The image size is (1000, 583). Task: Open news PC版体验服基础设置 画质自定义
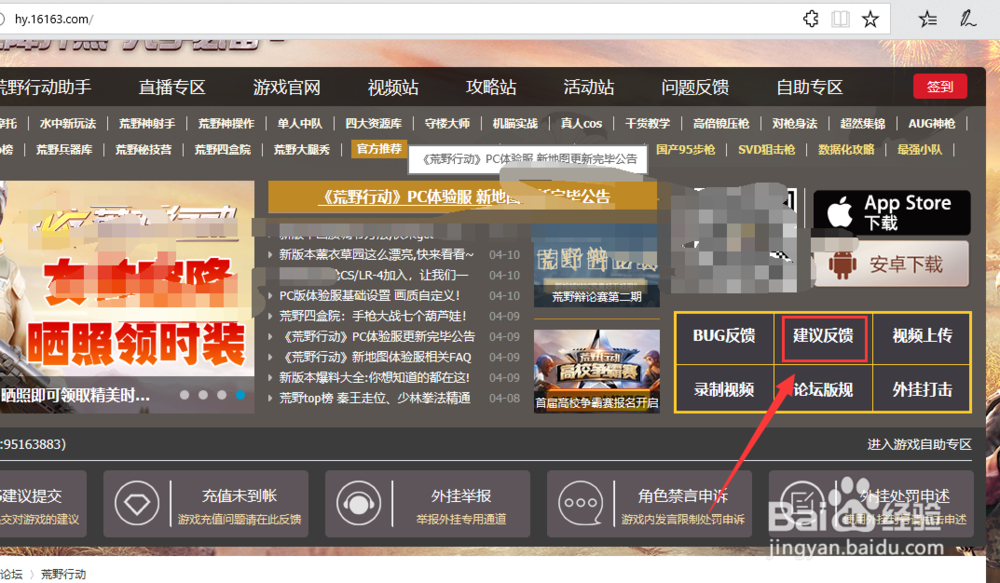369,295
